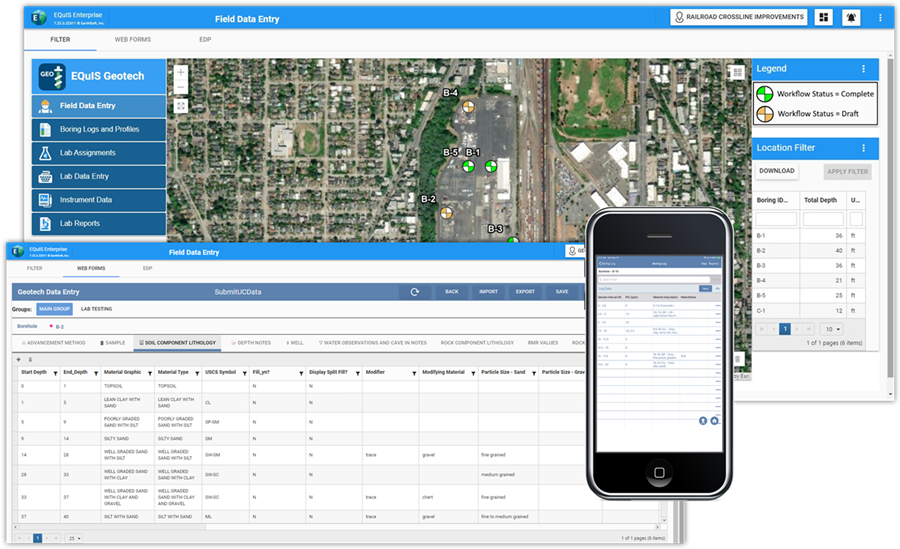Open the Fill_yn? column filter
Image resolution: width=900 pixels, height=549 pixels.
click(301, 373)
